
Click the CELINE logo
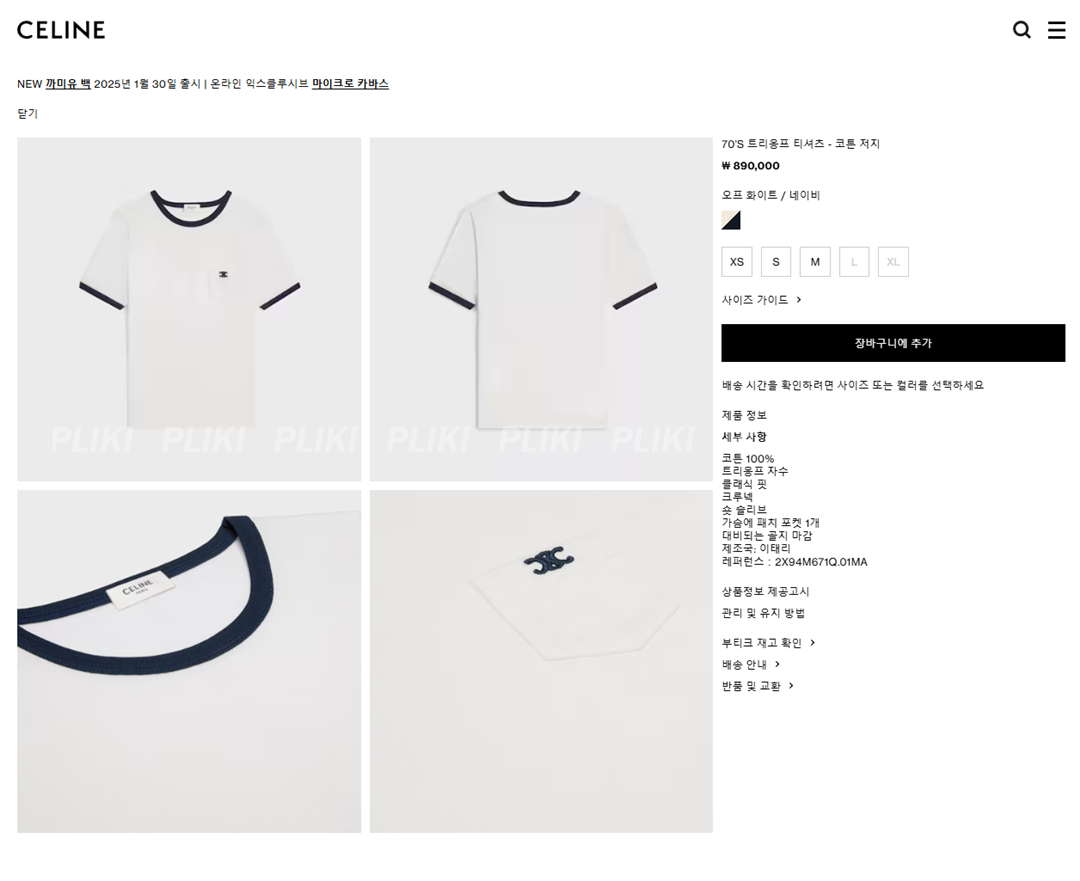coord(61,30)
